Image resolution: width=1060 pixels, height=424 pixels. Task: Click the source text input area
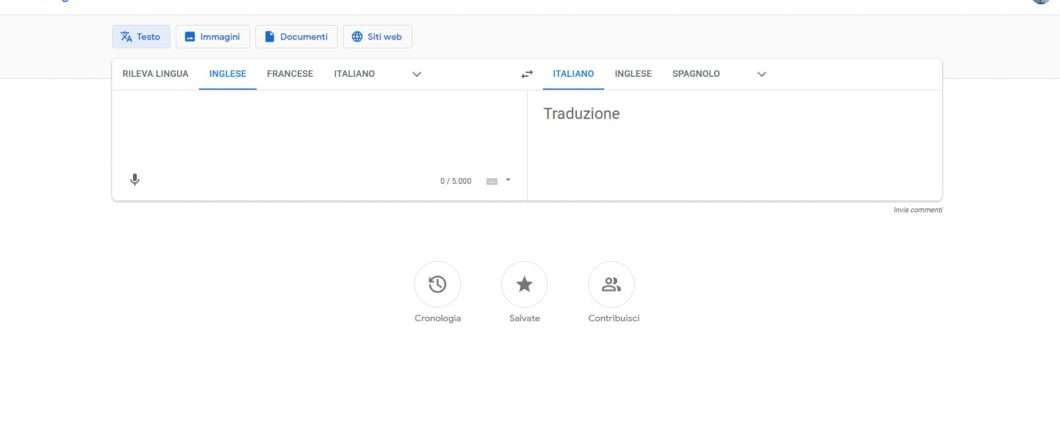pyautogui.click(x=319, y=128)
